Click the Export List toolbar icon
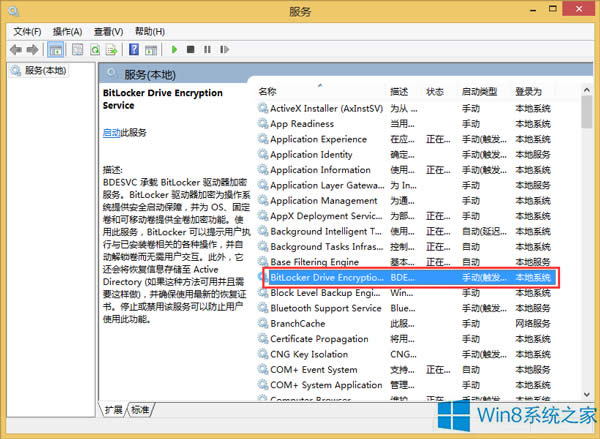Screen dimensions: 600x439 (112, 50)
